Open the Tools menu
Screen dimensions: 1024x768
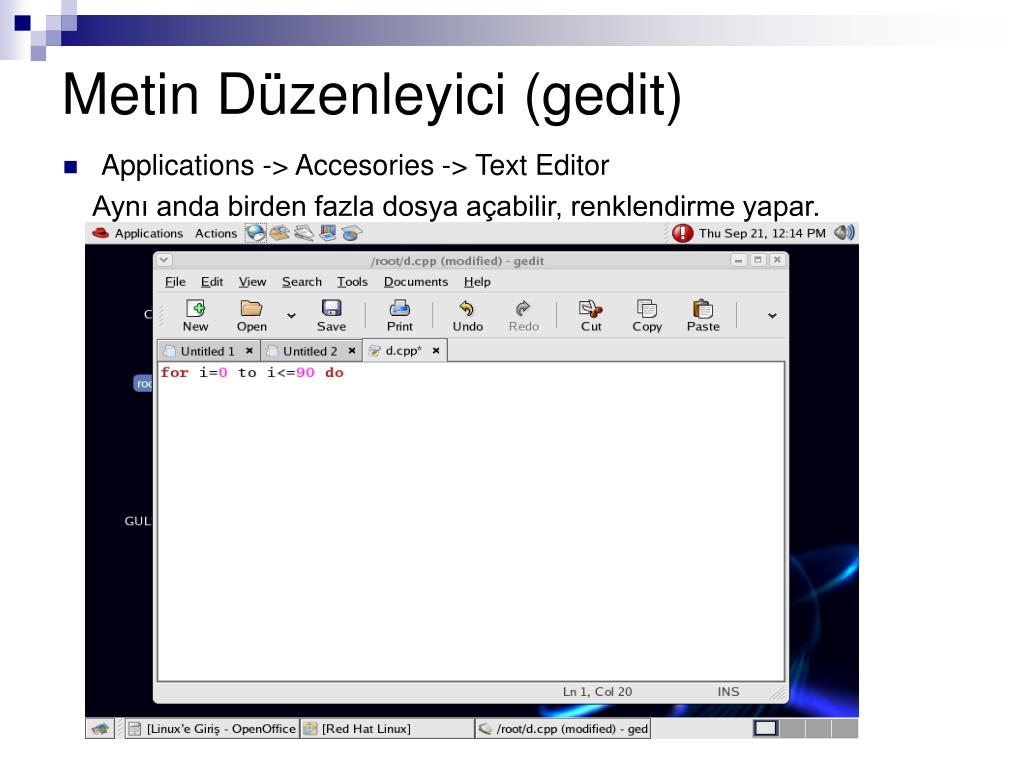pos(352,281)
